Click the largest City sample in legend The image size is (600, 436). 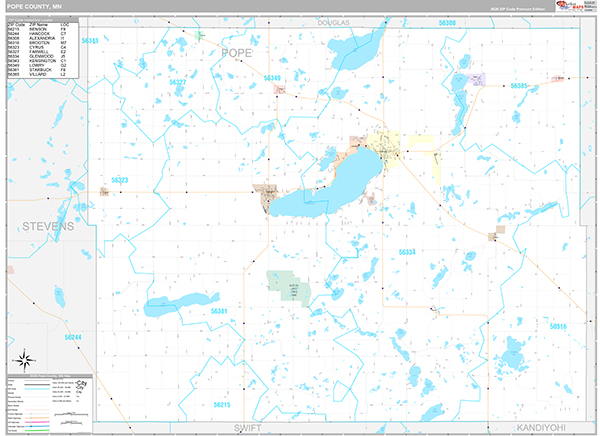(82, 383)
